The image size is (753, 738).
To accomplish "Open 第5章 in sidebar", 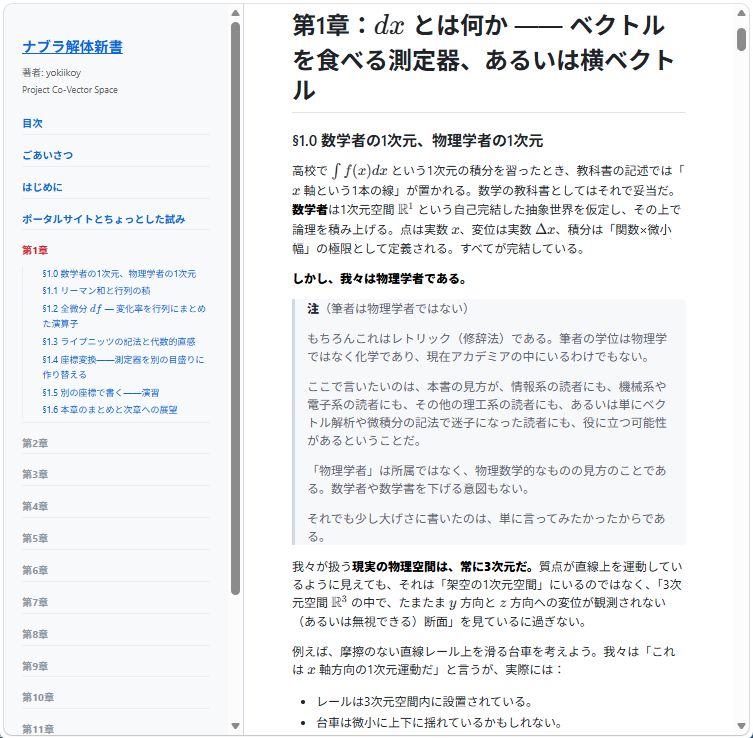I will [x=35, y=538].
